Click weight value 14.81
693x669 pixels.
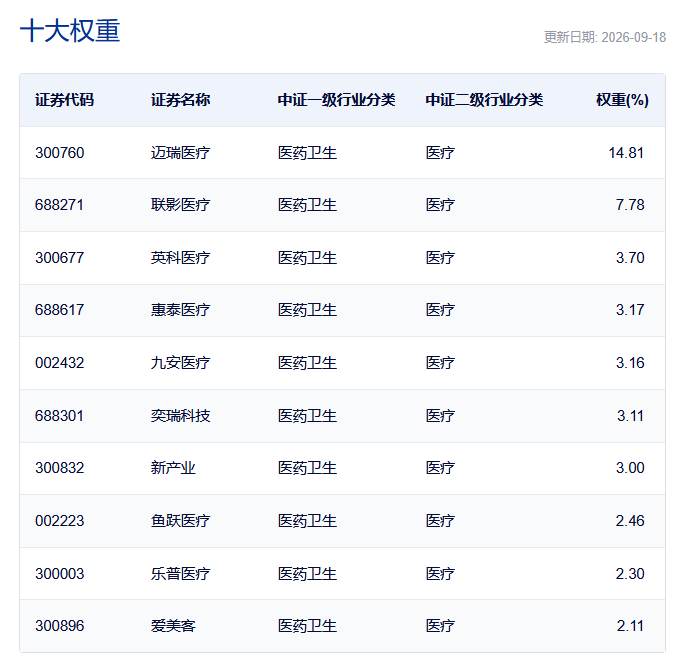pos(626,153)
